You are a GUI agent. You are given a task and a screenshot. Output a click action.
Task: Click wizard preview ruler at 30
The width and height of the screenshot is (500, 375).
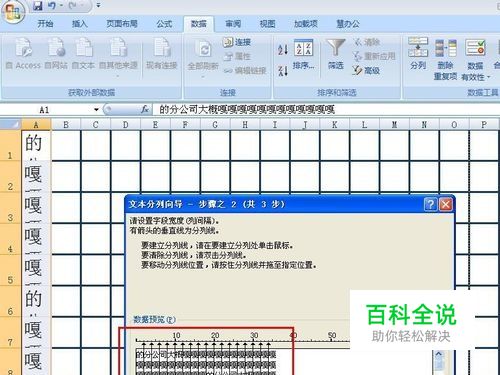(254, 336)
